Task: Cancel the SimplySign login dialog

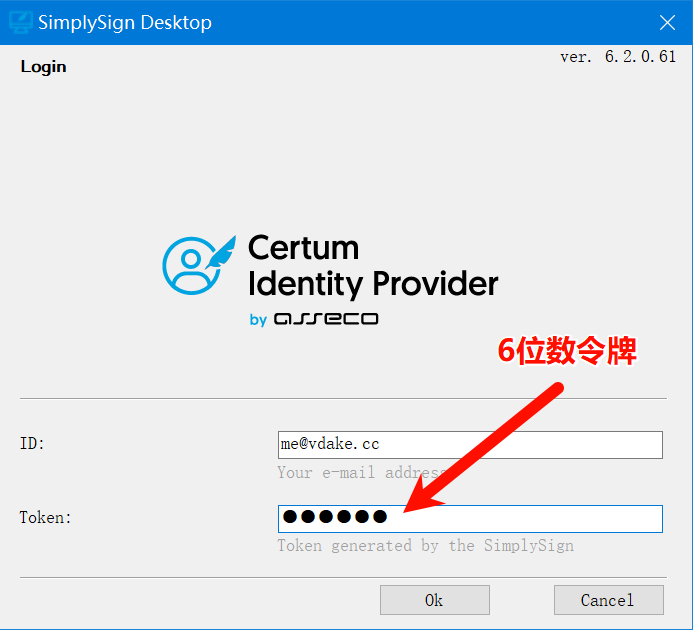Action: pos(609,600)
